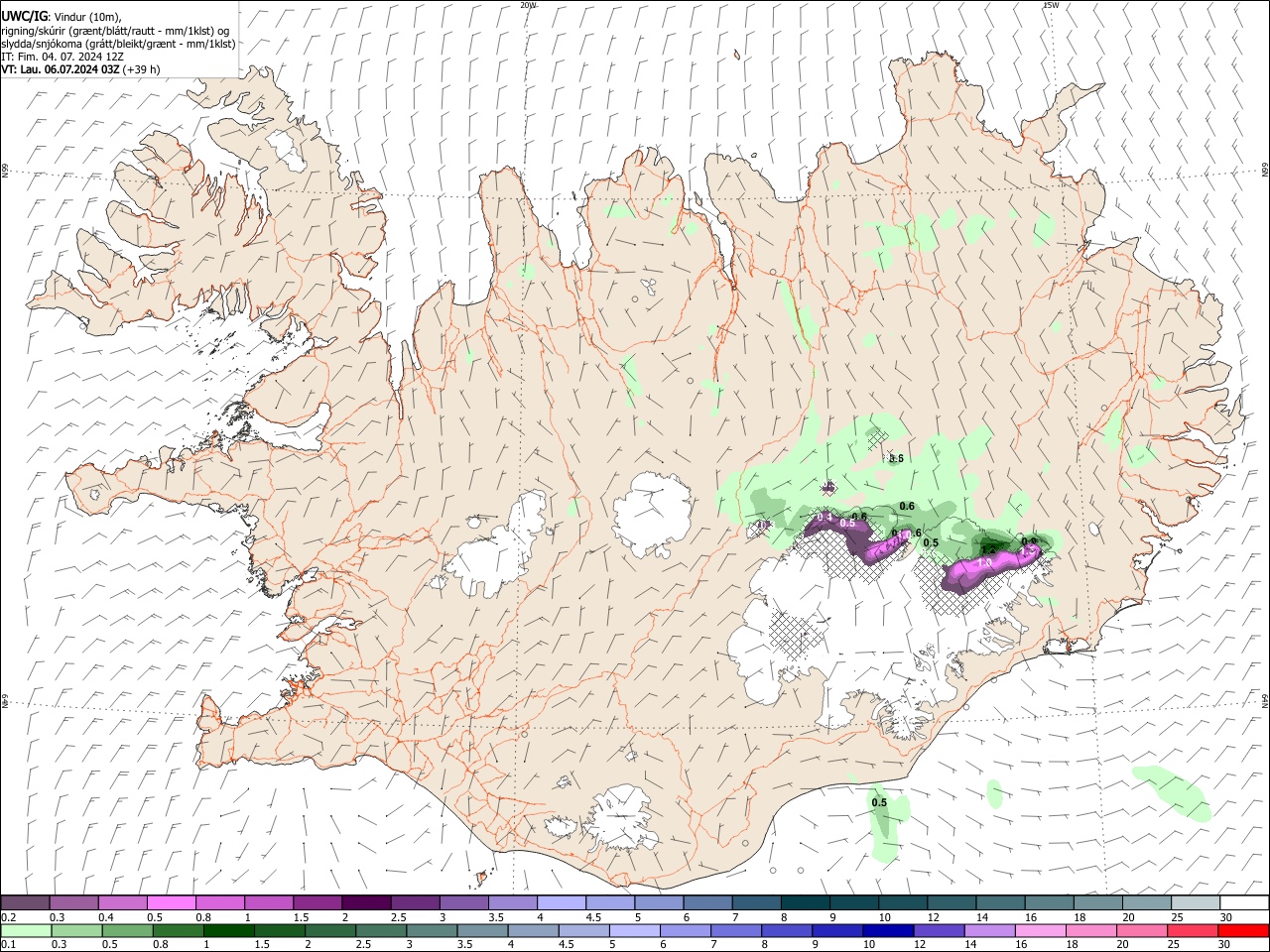Click lower-row lilac swatch between 14 and 16
1270x952 pixels.
click(x=988, y=930)
